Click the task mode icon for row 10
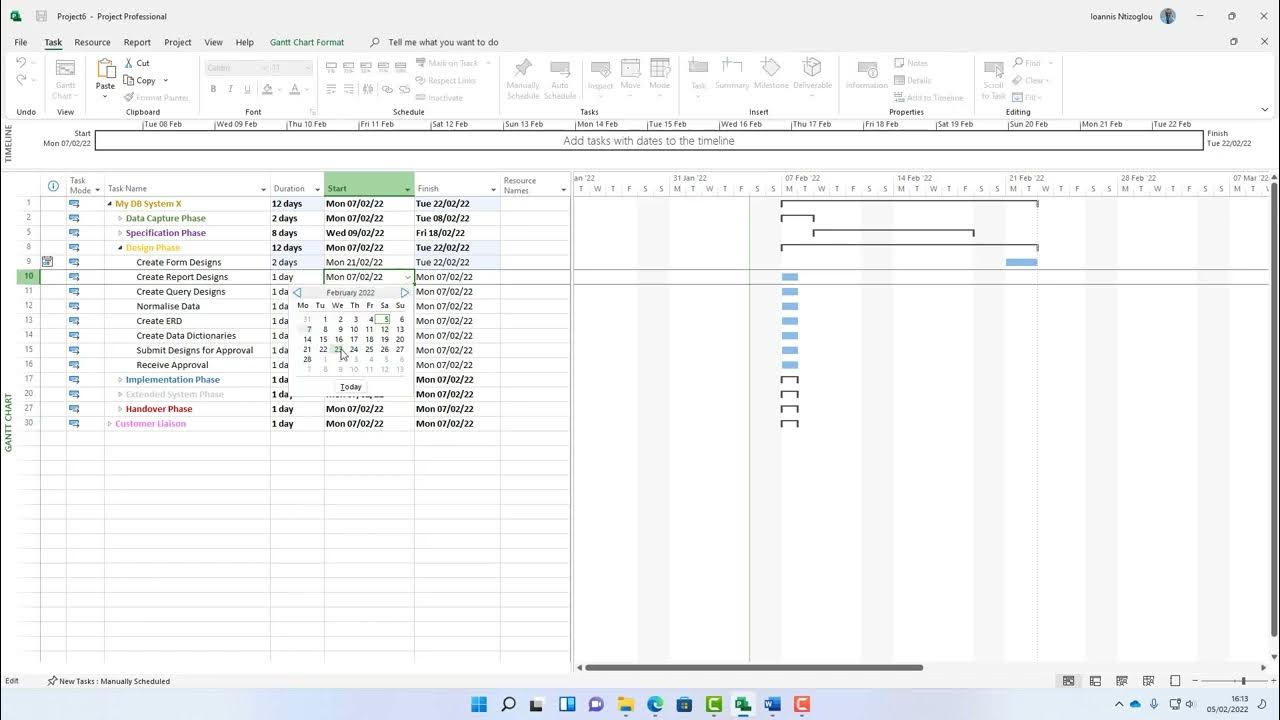 (x=74, y=277)
